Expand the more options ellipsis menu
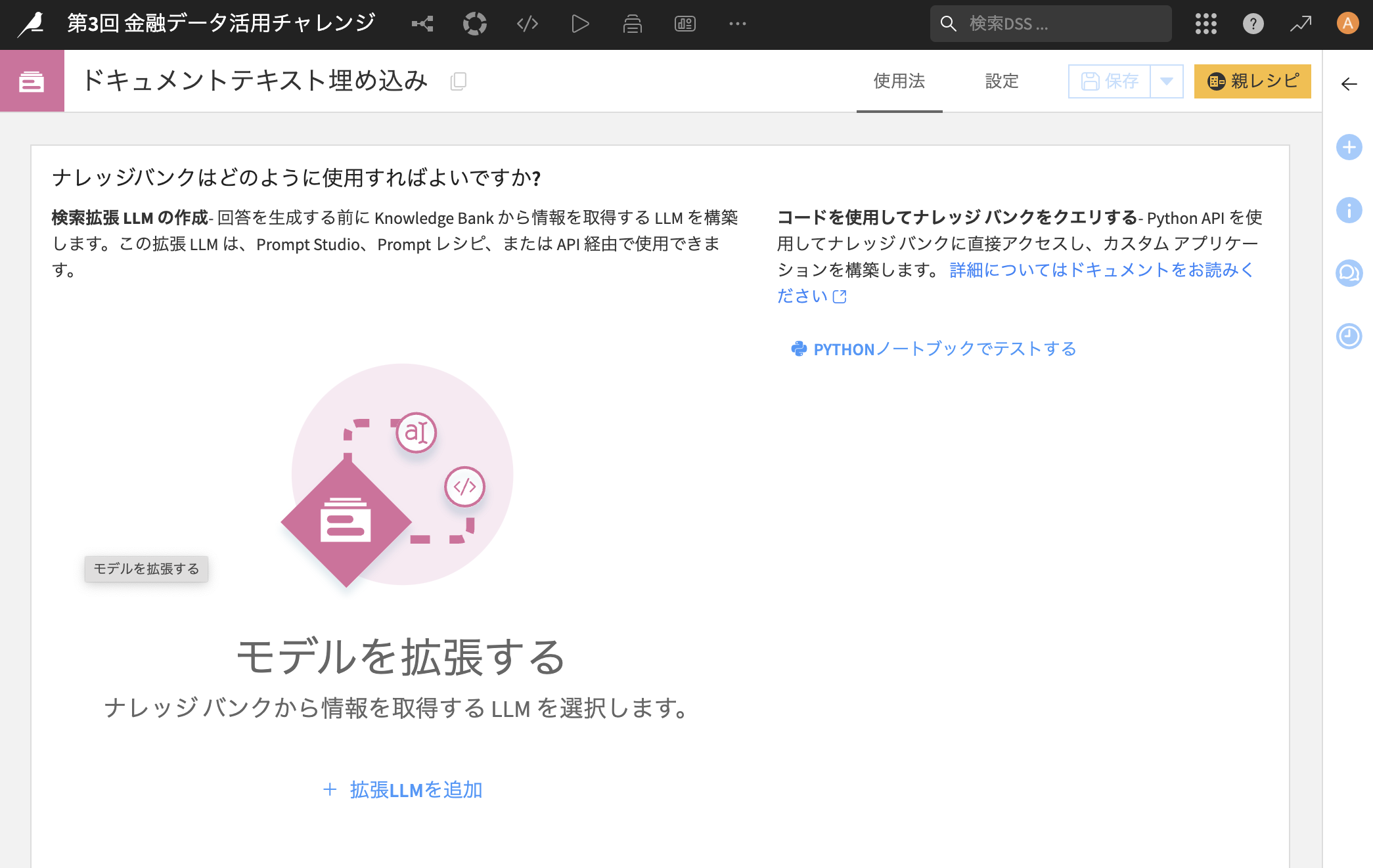This screenshot has width=1373, height=868. 737,24
